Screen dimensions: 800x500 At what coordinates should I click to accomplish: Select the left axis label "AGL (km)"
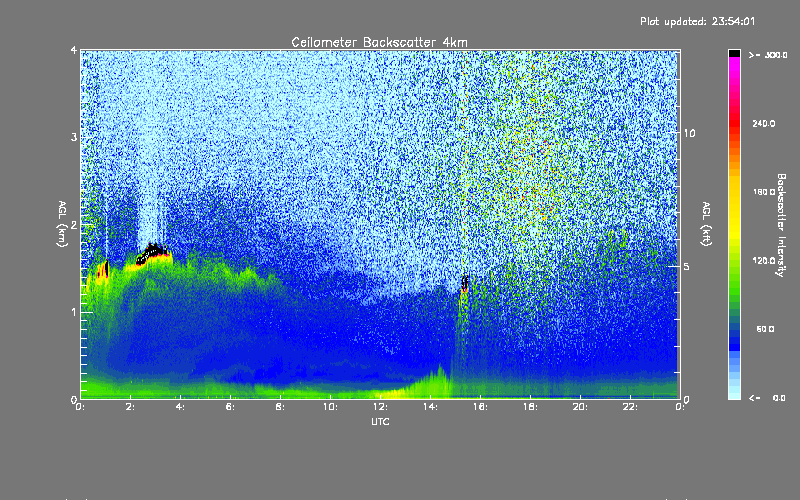tap(62, 224)
